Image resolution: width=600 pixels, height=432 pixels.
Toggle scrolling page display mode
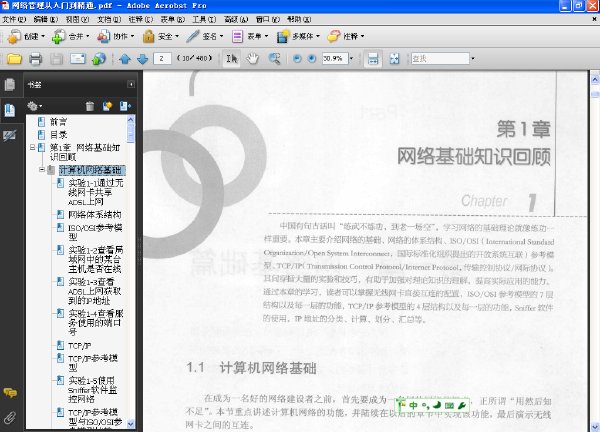coord(373,59)
